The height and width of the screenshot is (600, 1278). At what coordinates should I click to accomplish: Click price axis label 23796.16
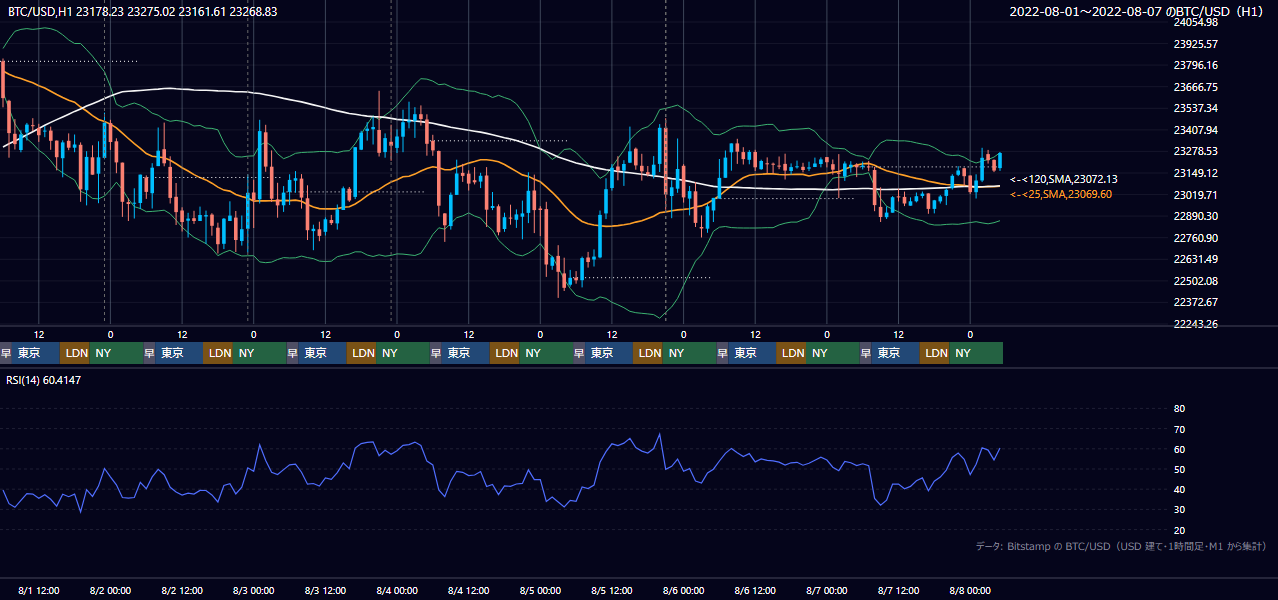[1195, 65]
